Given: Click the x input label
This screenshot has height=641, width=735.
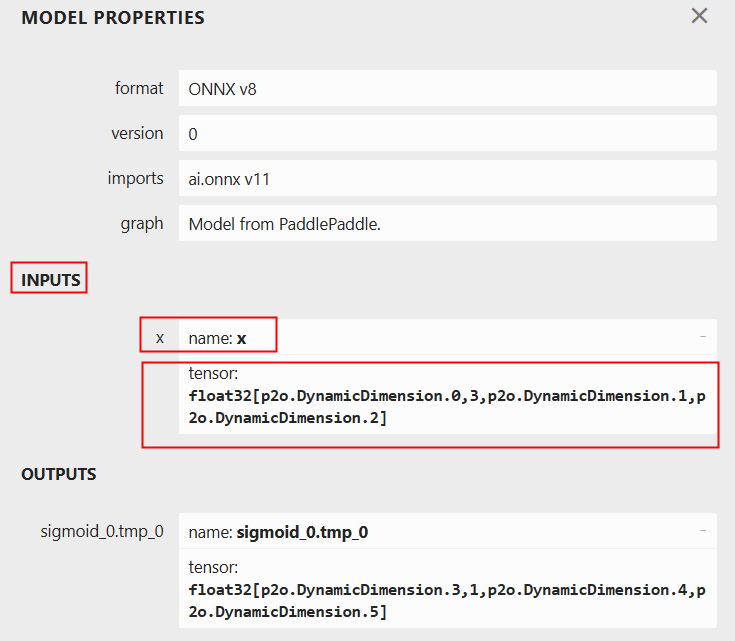Looking at the screenshot, I should (x=159, y=338).
